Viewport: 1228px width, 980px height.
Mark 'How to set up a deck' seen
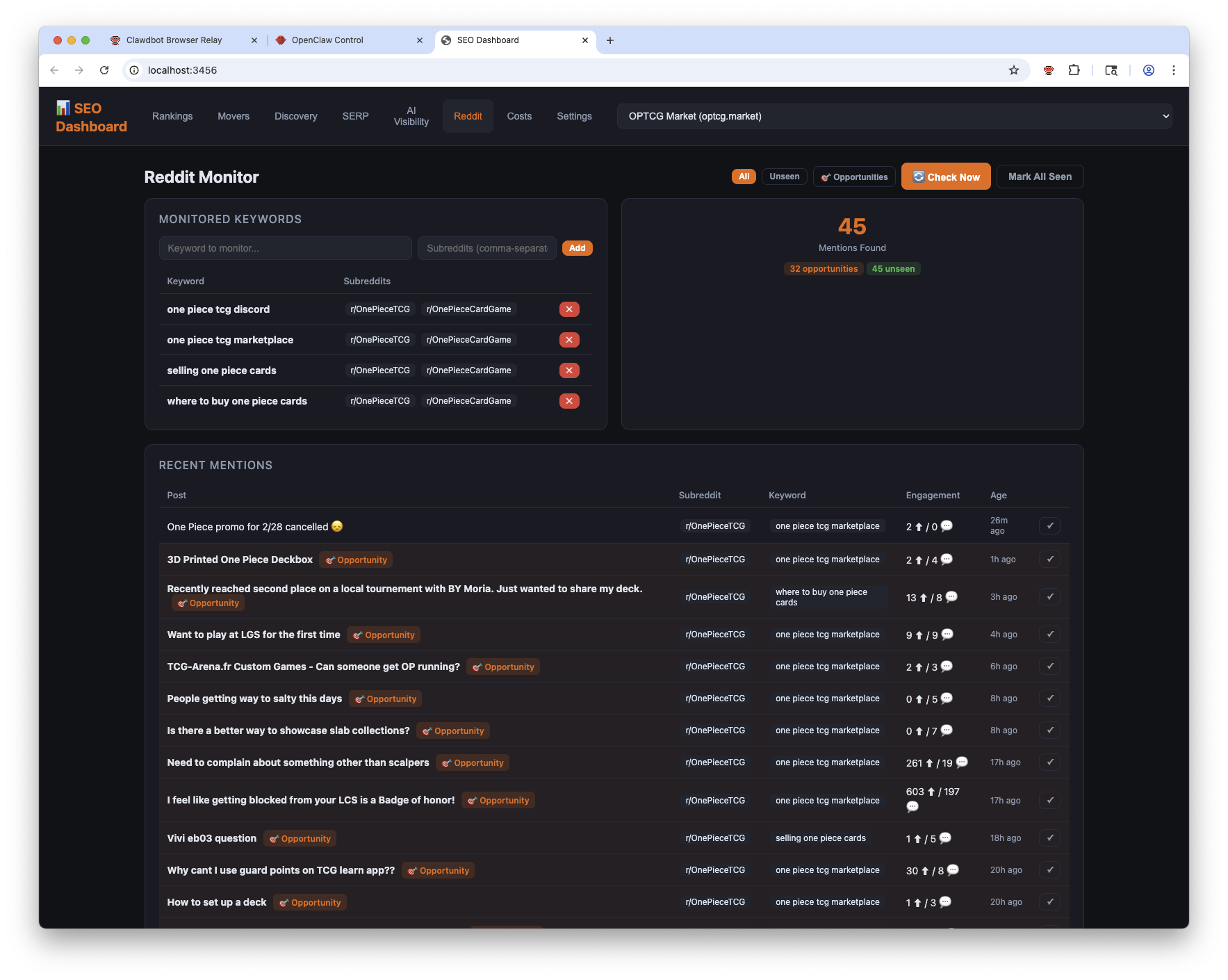(x=1049, y=902)
